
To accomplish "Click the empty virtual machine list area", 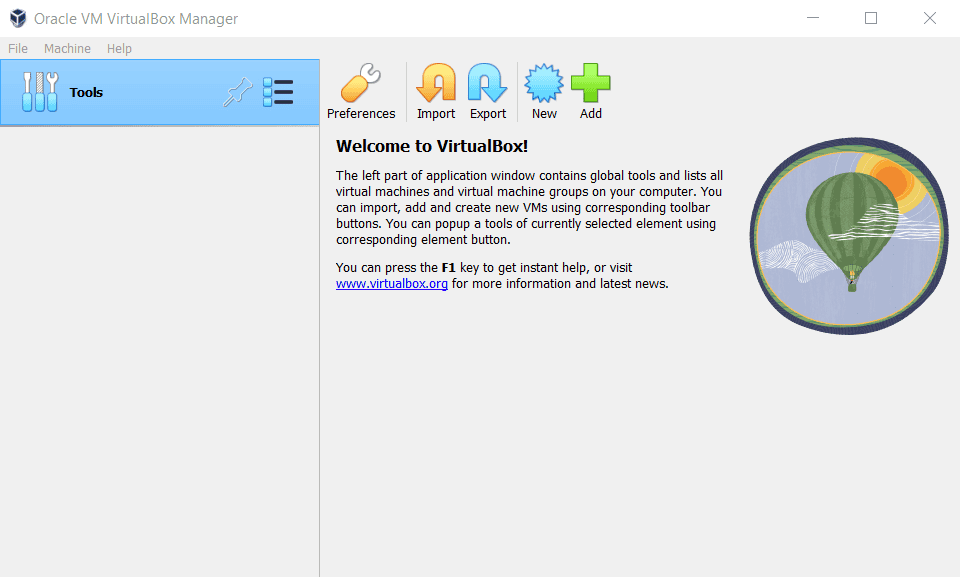I will (x=160, y=350).
